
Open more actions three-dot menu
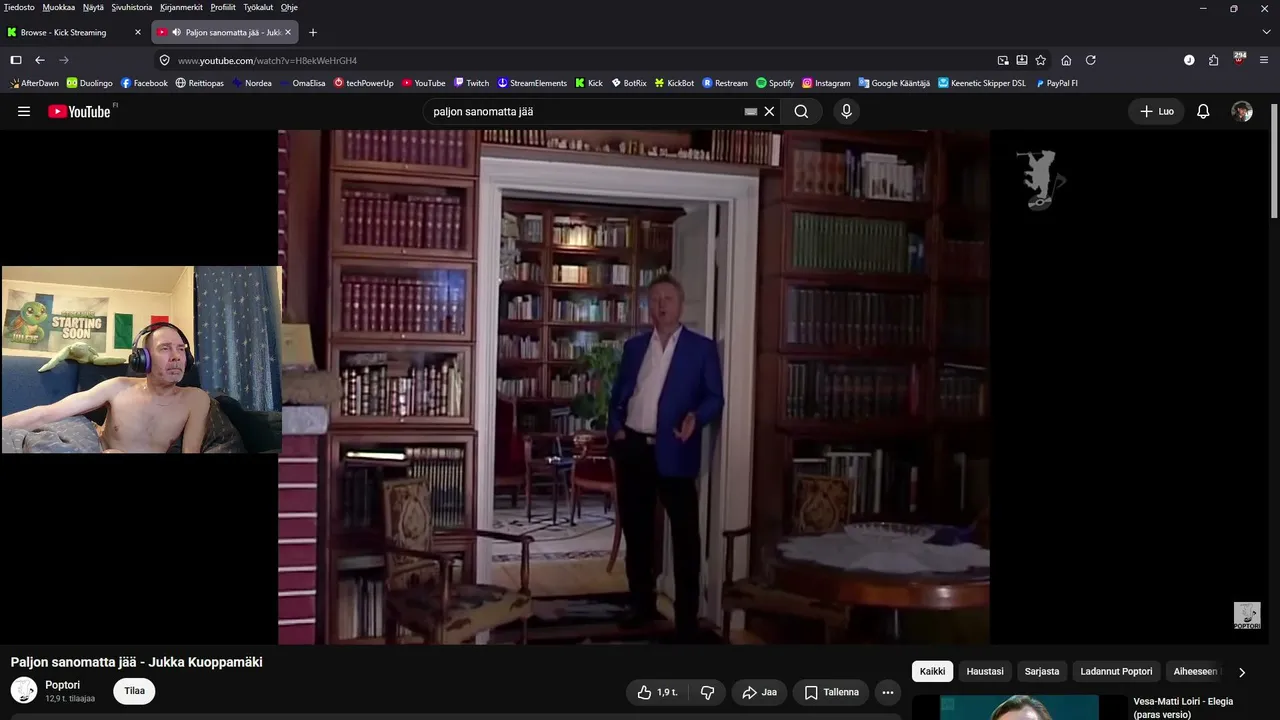click(x=887, y=692)
